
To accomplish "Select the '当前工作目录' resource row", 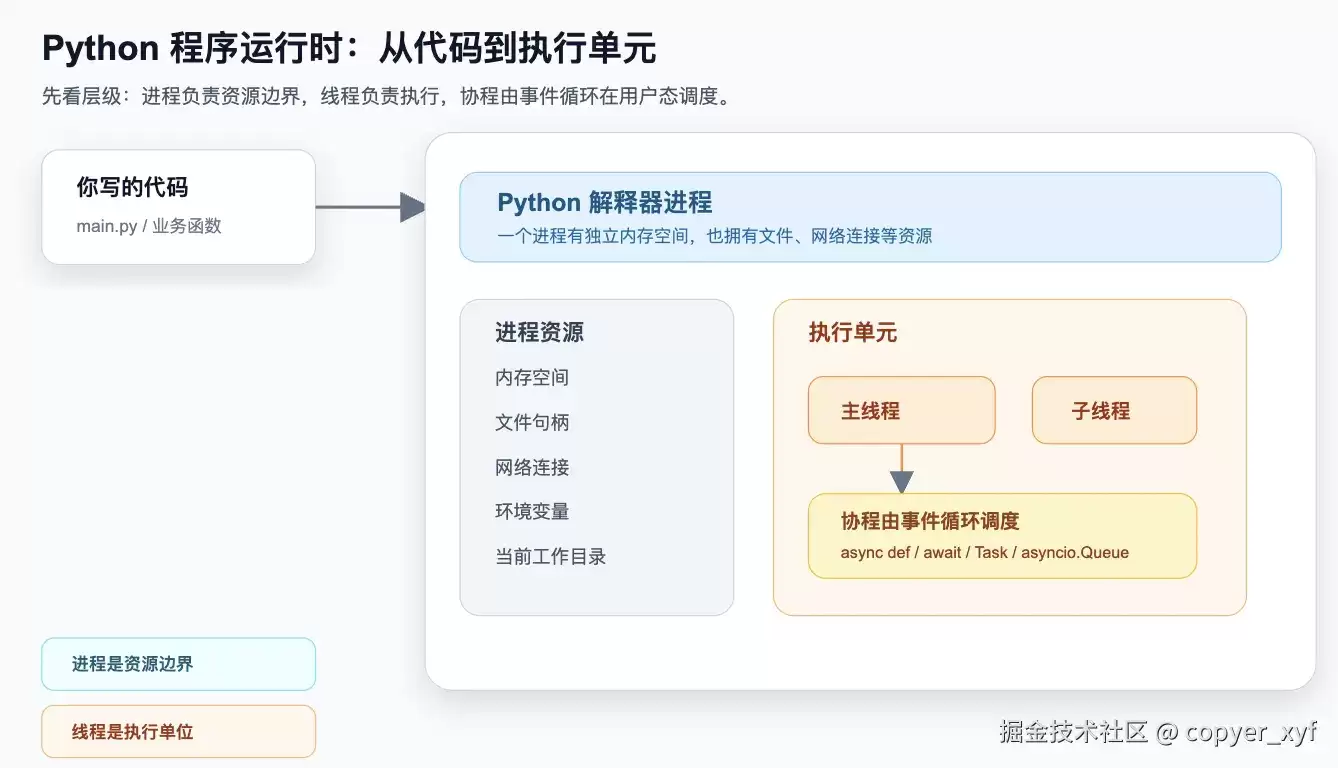I will coord(551,556).
